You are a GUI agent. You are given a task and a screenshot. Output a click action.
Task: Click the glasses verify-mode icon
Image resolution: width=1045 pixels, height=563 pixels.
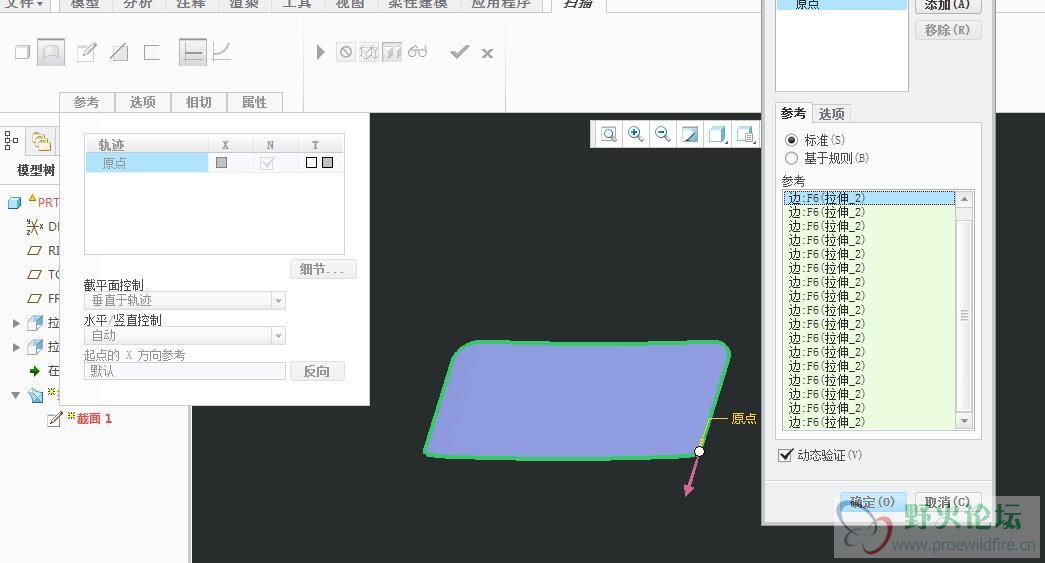tap(417, 51)
